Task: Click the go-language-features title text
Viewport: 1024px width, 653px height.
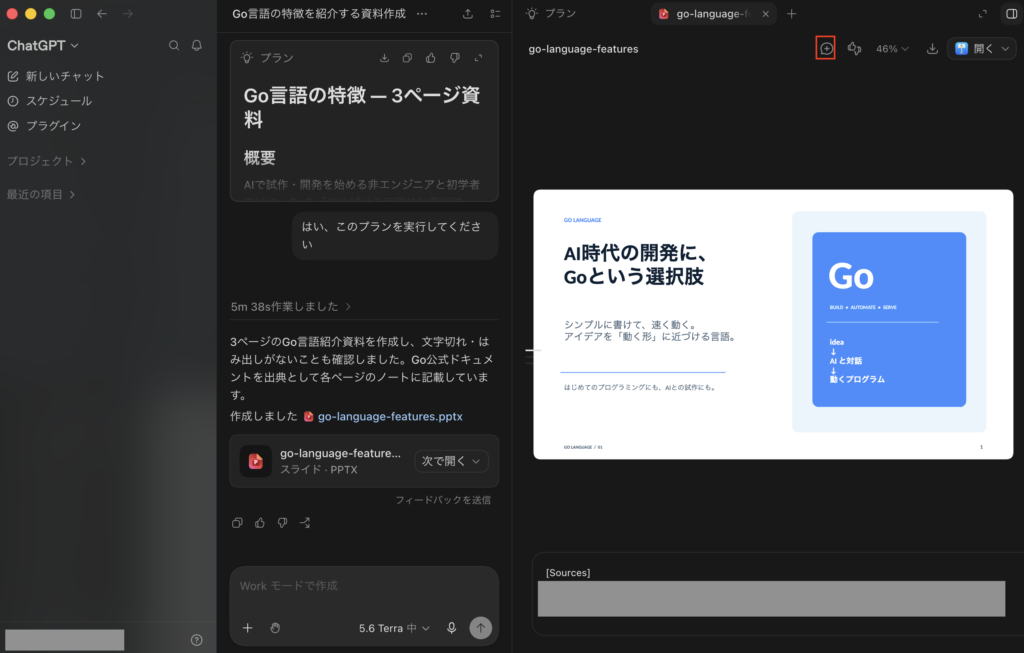Action: pos(583,49)
